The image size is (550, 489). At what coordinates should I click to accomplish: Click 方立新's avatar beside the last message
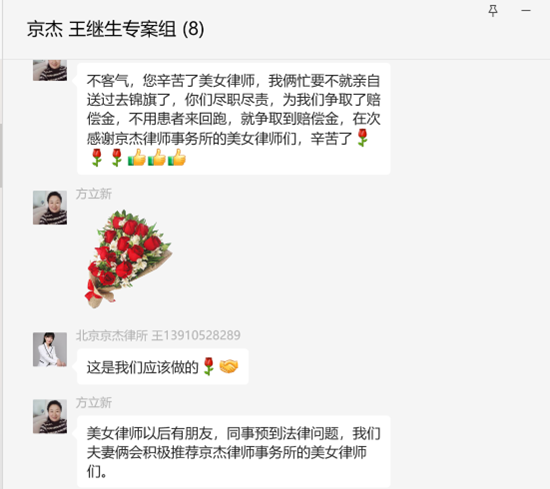(50, 416)
